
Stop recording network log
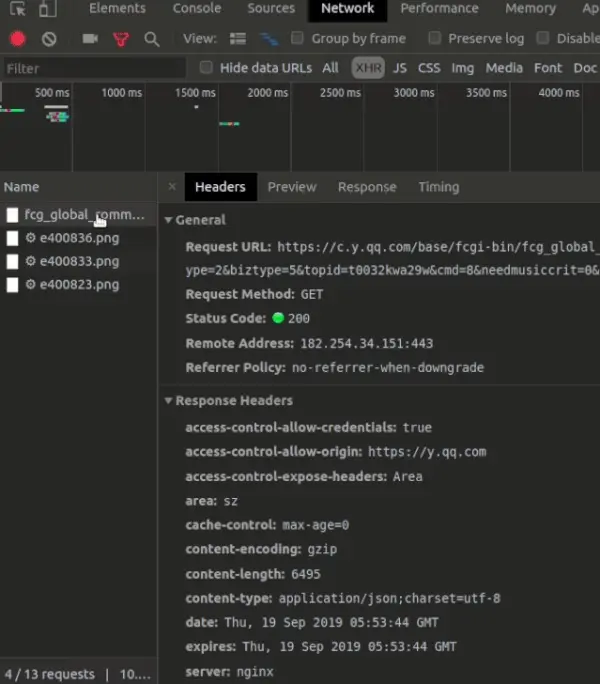tap(17, 39)
